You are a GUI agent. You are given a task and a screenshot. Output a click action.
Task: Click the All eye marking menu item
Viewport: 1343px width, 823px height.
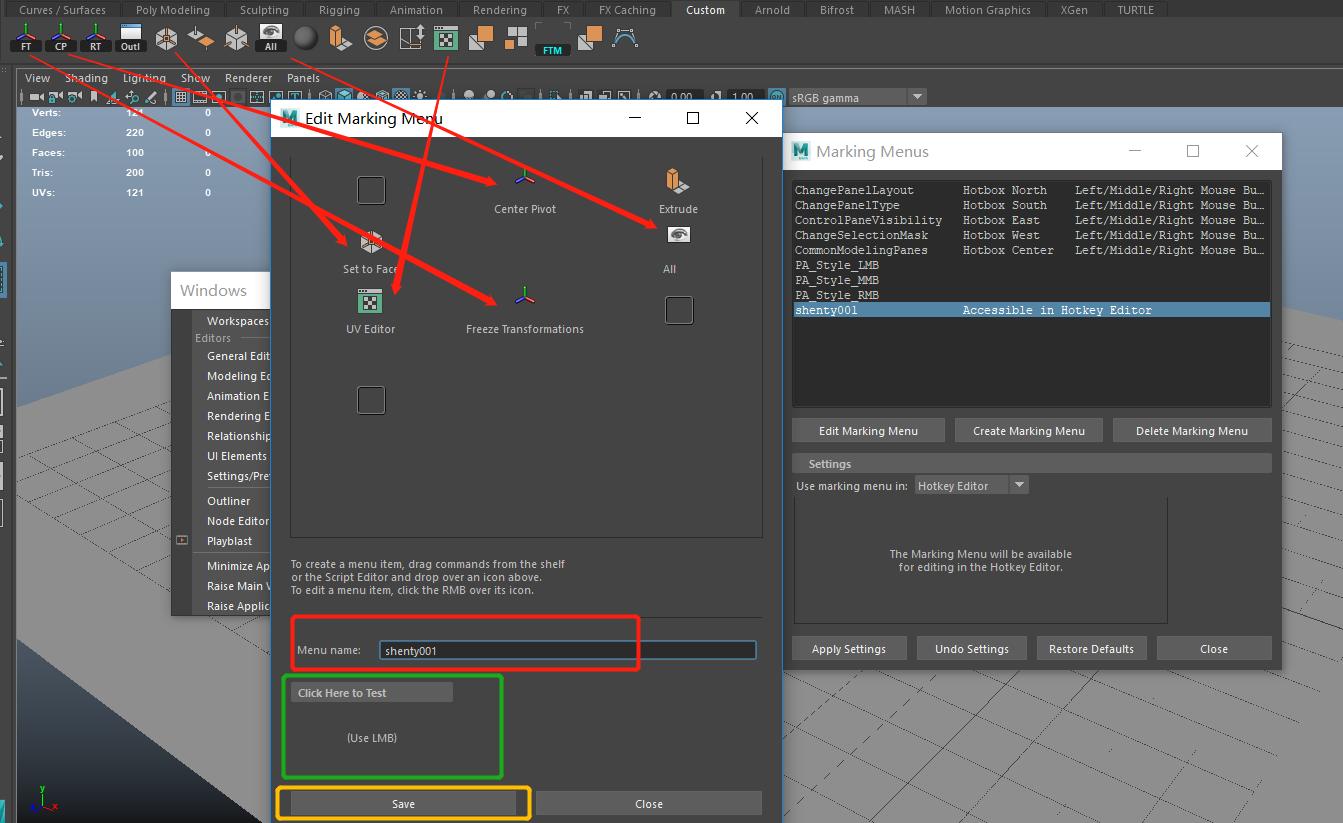[x=678, y=250]
